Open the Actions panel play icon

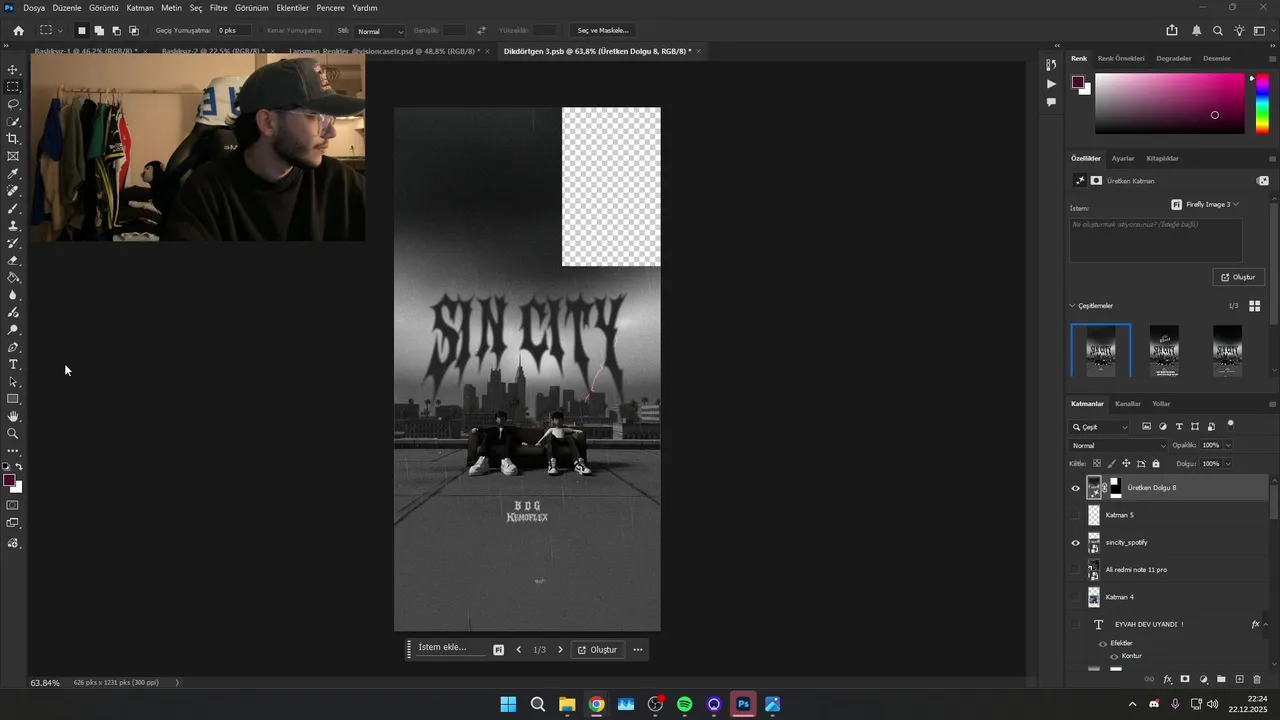pyautogui.click(x=1051, y=84)
